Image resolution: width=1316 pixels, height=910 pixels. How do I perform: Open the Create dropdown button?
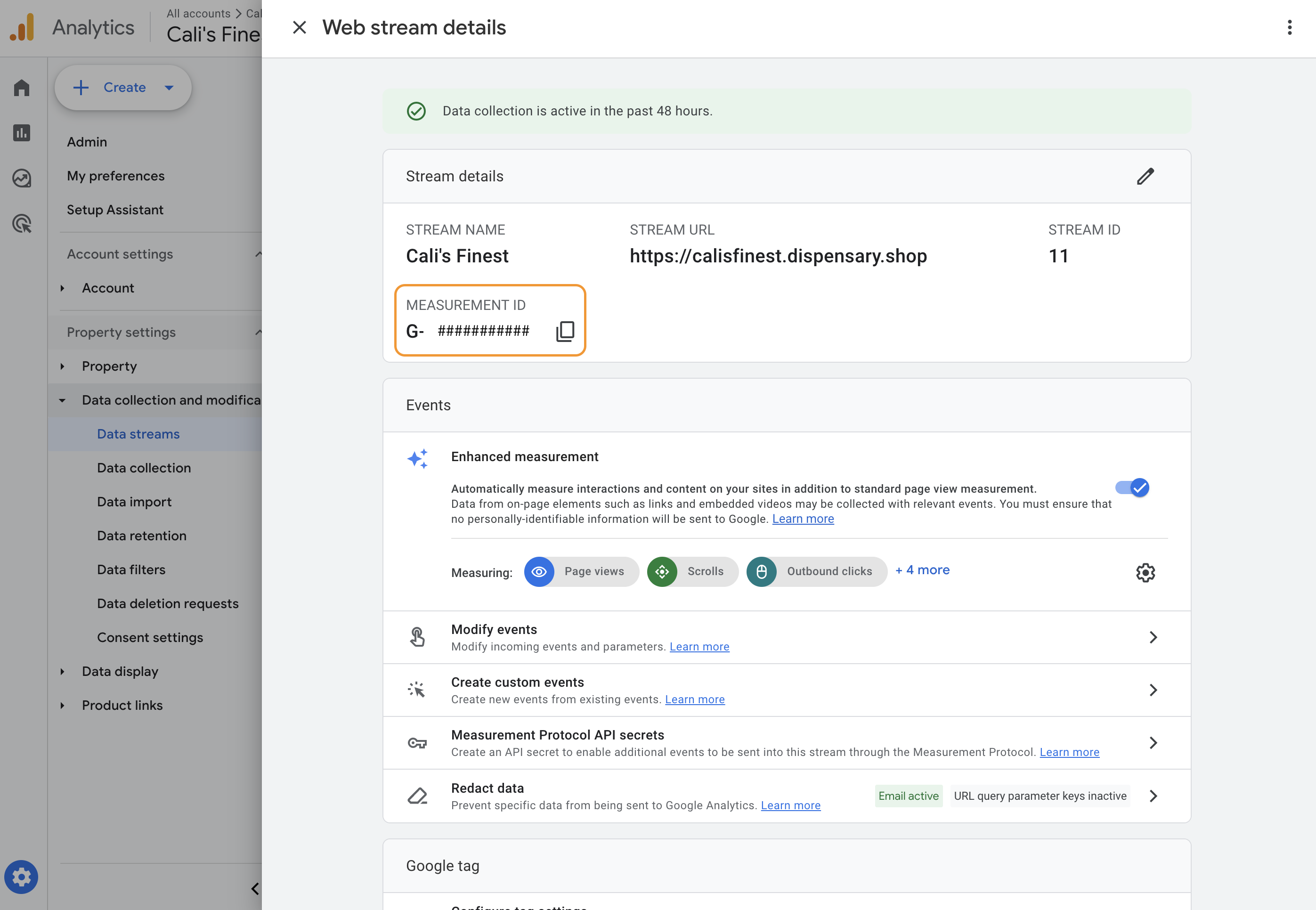coord(123,87)
